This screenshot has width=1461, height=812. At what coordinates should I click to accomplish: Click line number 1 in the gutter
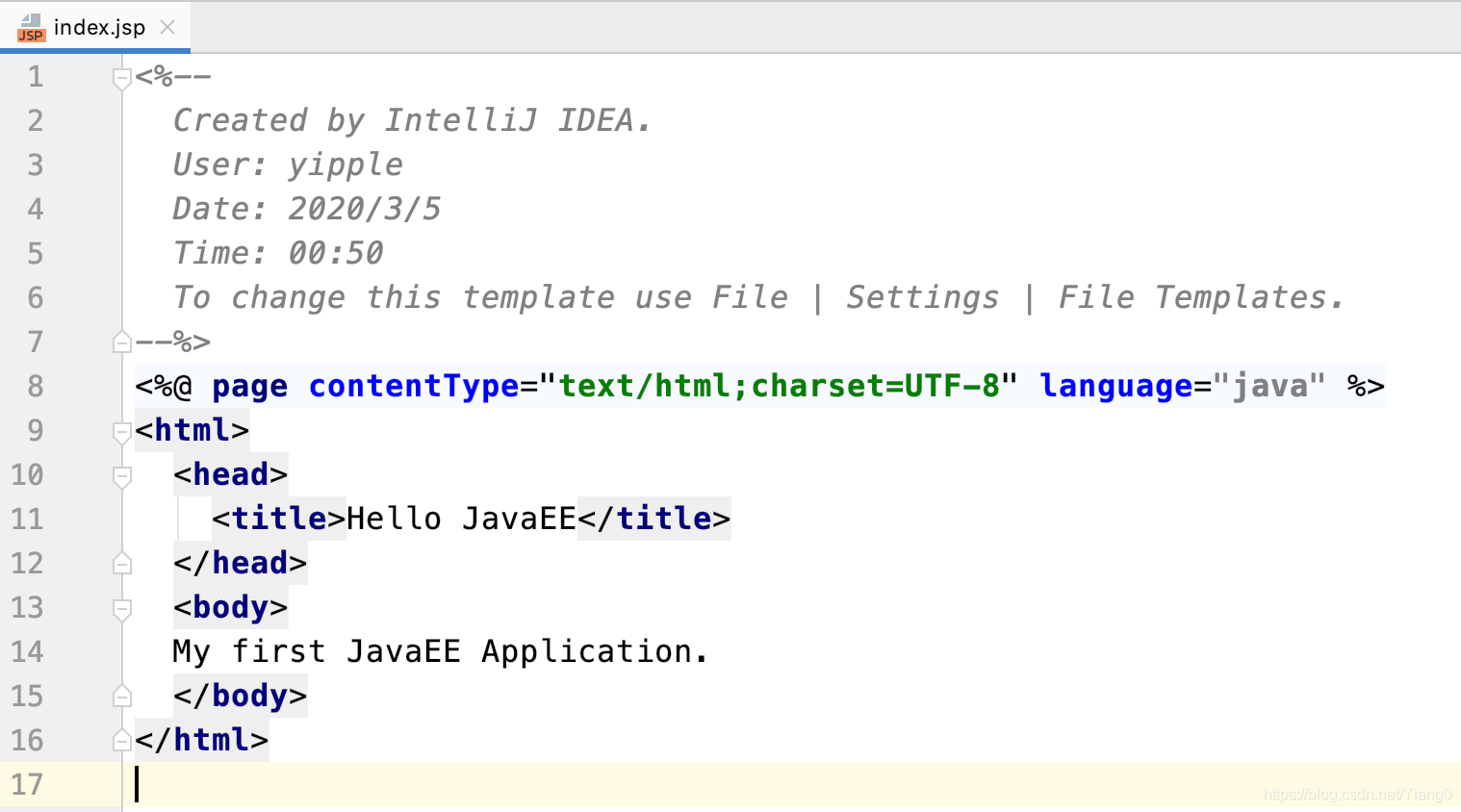36,76
